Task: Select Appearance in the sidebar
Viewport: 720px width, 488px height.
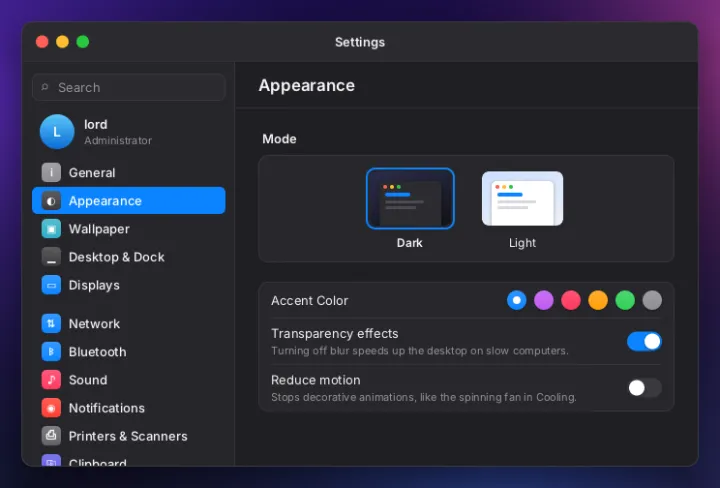Action: coord(129,201)
